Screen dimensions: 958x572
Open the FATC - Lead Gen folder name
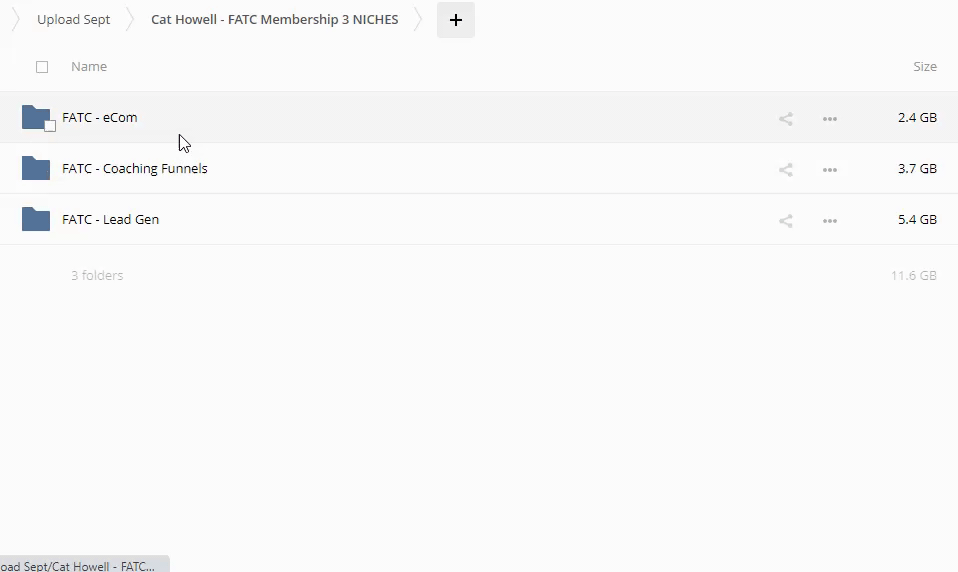coord(111,220)
